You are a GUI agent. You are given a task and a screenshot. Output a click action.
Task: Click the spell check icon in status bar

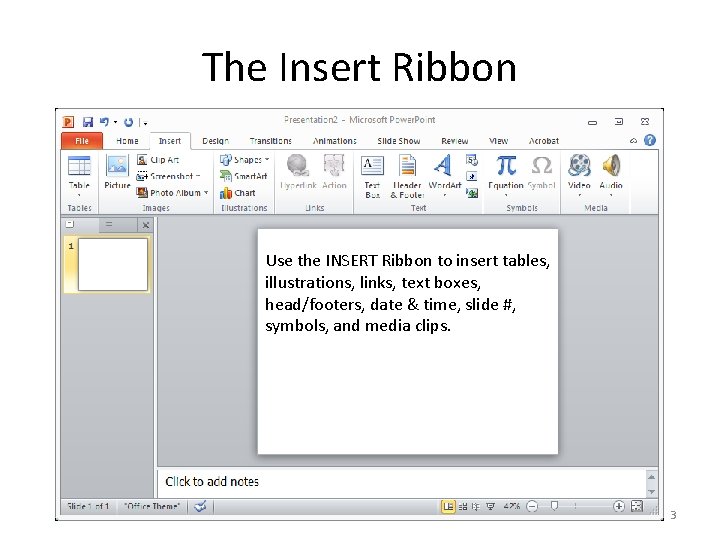[200, 506]
